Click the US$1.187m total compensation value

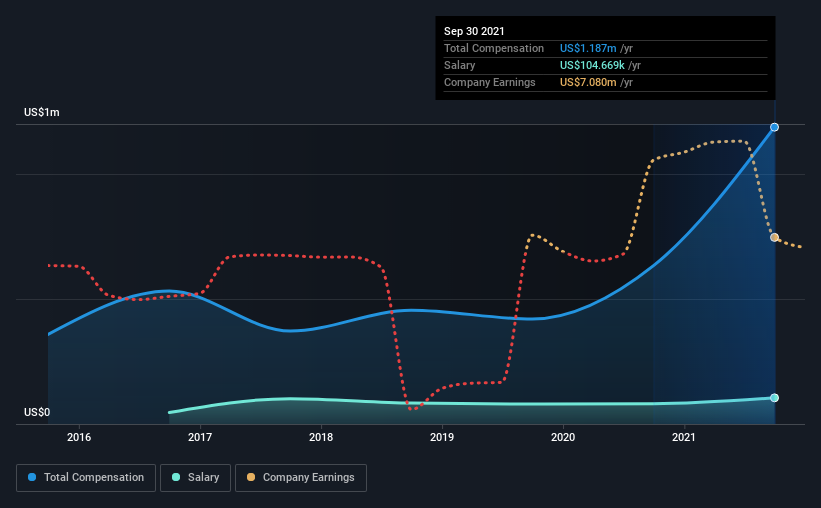[588, 48]
